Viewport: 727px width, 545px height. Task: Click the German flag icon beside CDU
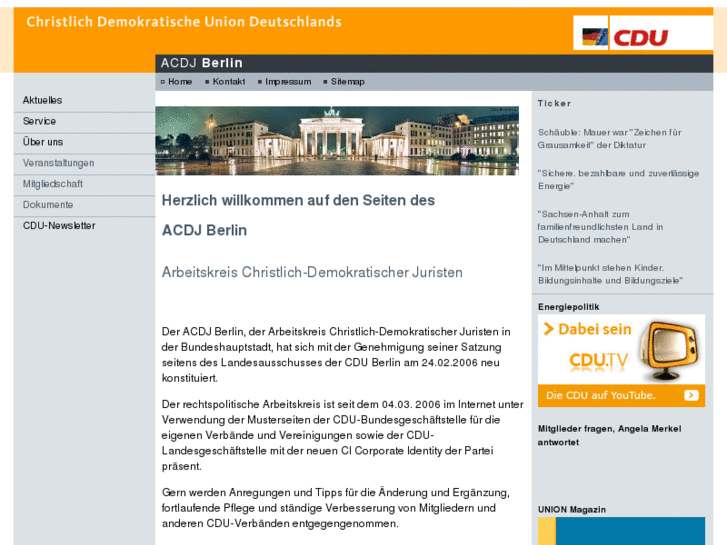595,37
